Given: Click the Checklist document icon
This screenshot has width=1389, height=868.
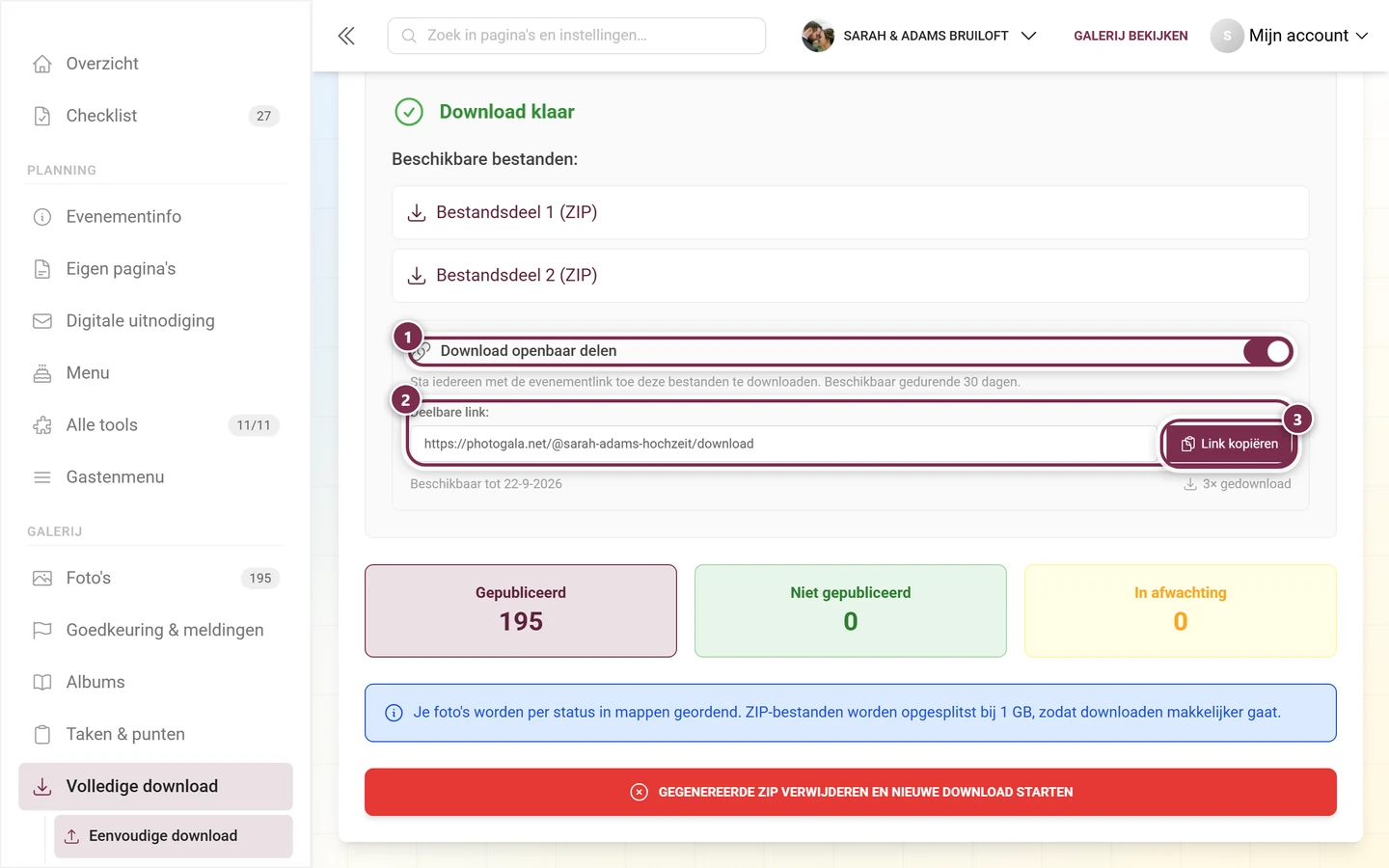Looking at the screenshot, I should pos(42,116).
